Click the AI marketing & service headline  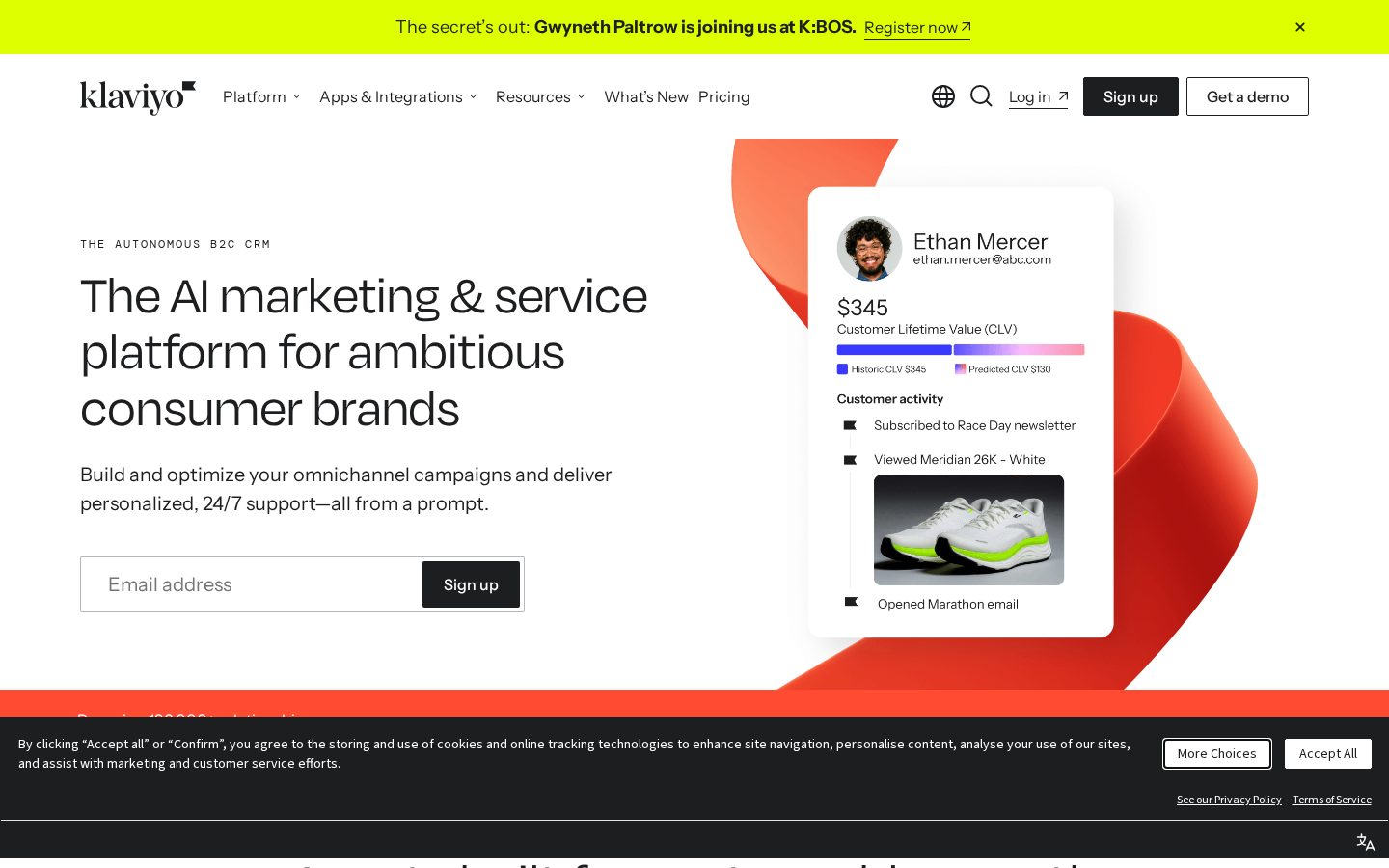click(x=364, y=353)
